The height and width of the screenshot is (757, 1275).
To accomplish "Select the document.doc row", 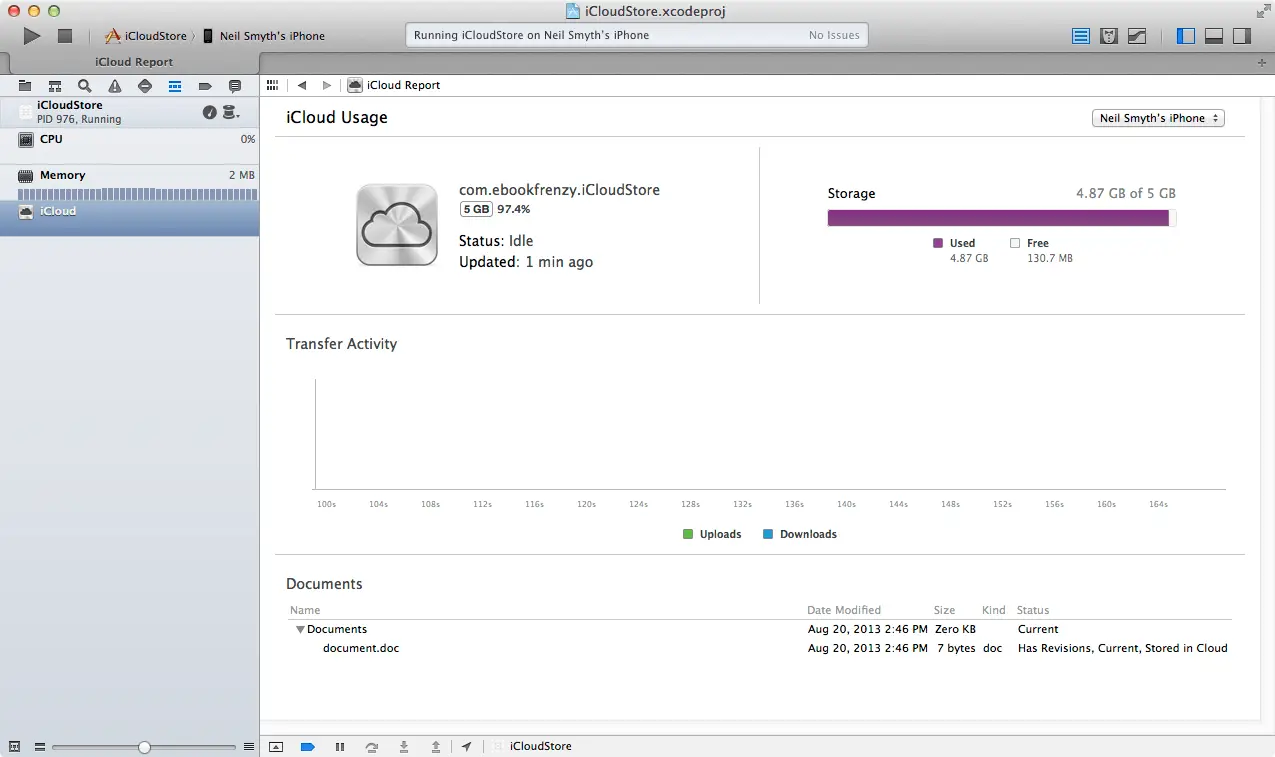I will [x=361, y=648].
